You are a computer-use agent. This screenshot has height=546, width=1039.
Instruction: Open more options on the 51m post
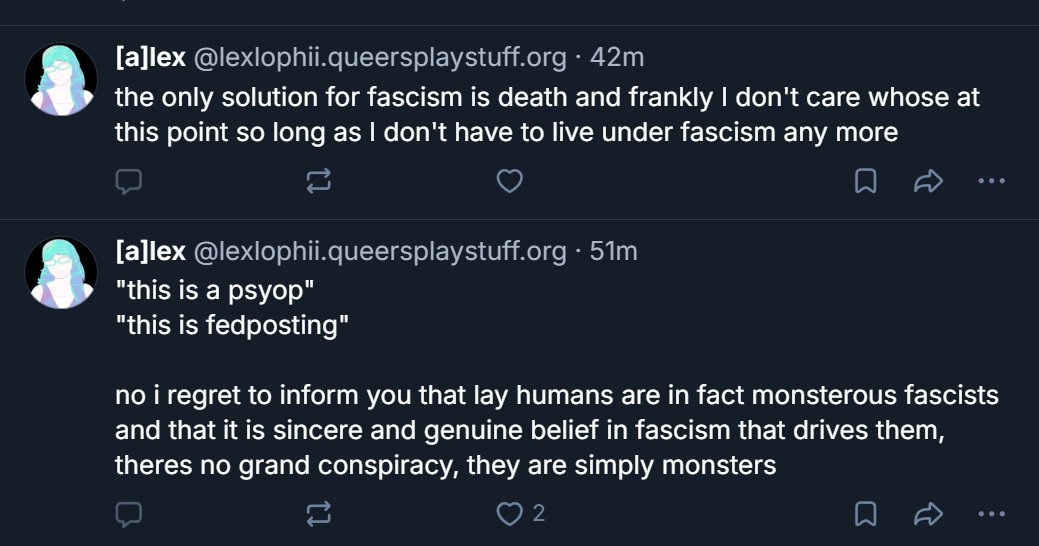991,514
